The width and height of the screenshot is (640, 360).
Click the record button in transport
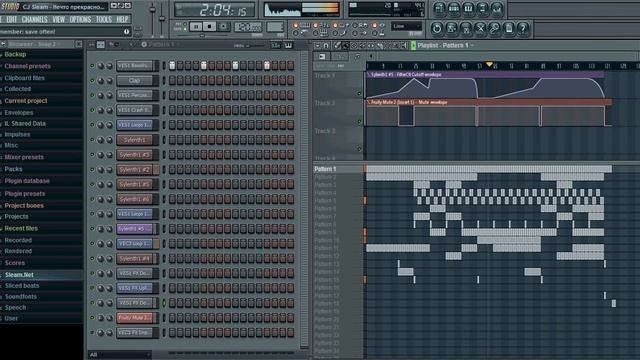pos(223,27)
